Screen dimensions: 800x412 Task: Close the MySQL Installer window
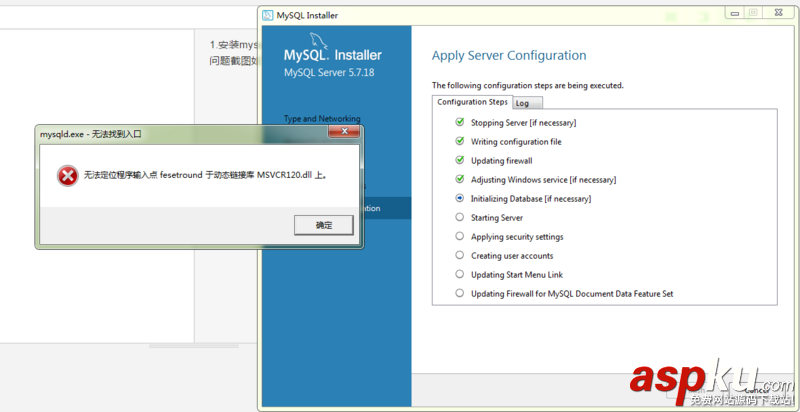click(x=779, y=14)
